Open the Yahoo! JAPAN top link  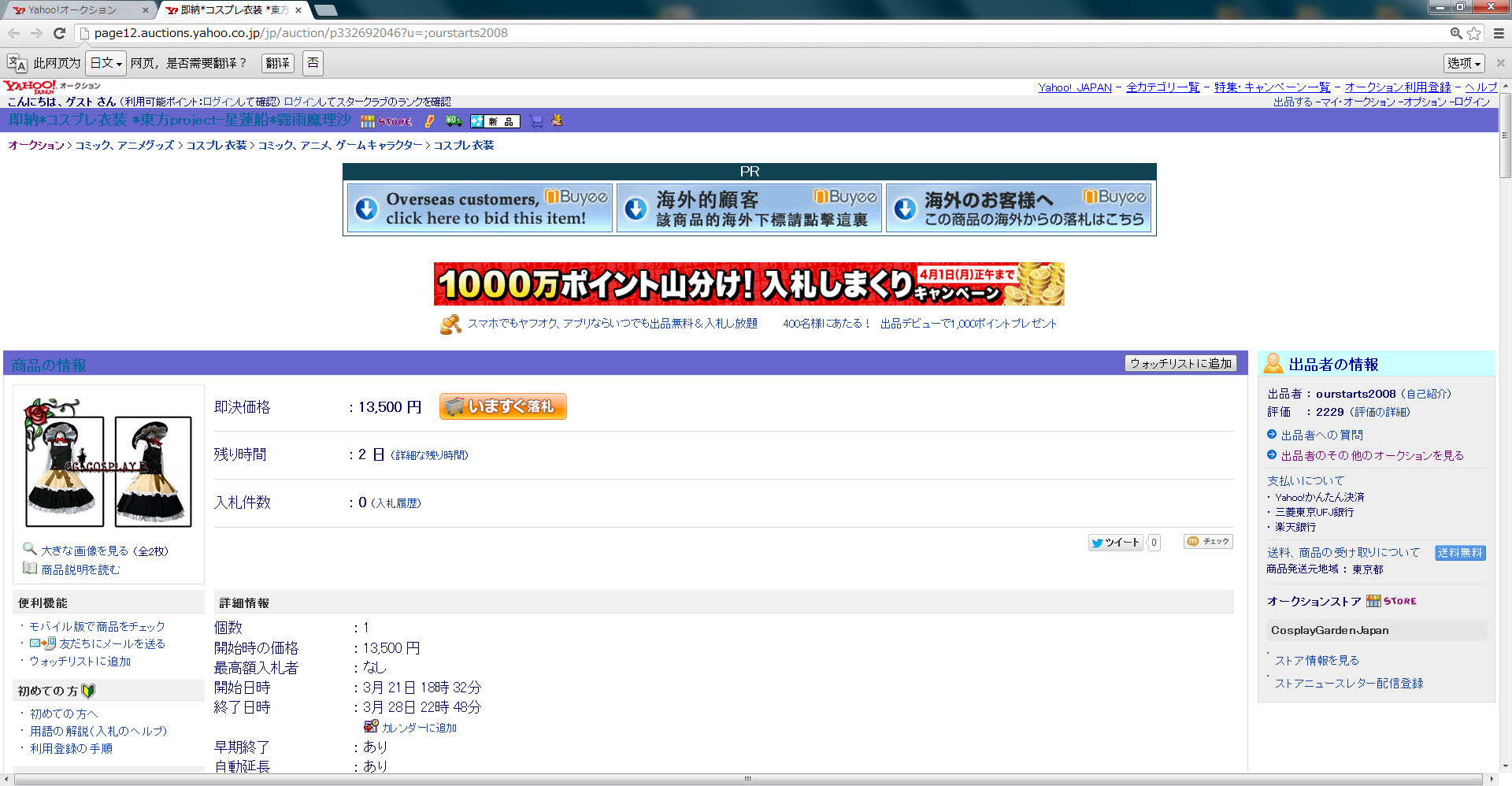click(x=1075, y=87)
